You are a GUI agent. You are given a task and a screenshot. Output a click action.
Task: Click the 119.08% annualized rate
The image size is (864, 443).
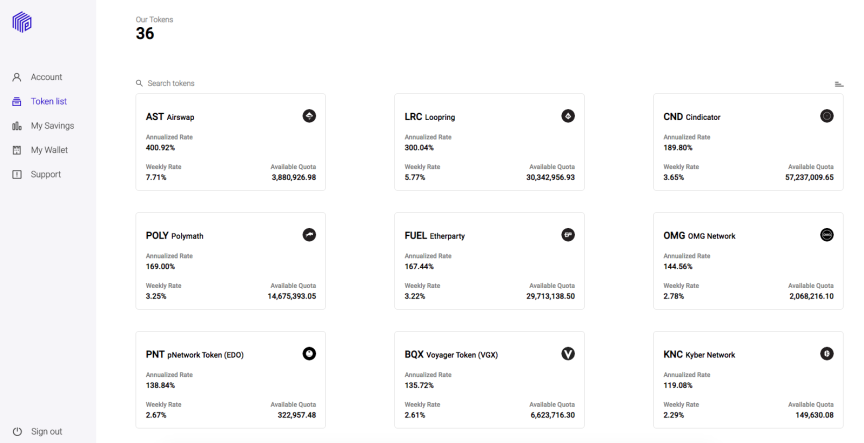(678, 386)
